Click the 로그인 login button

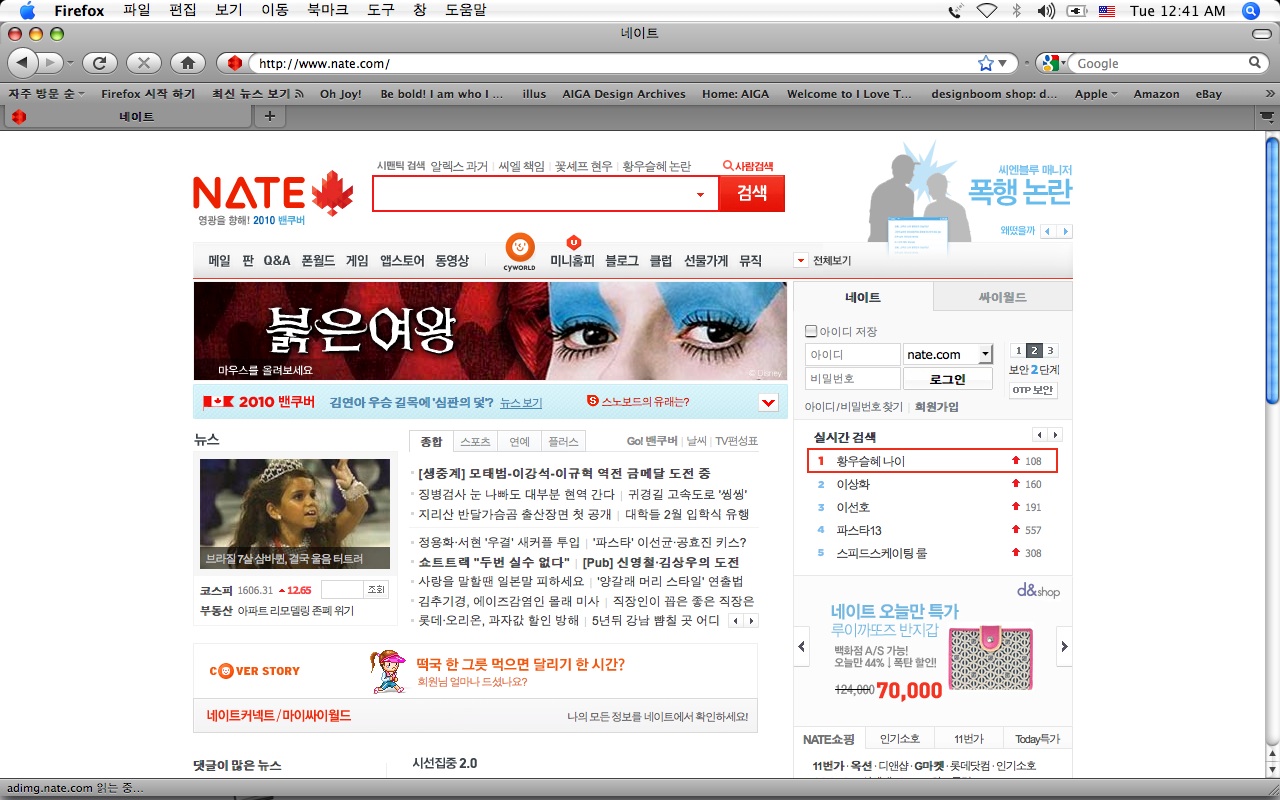point(947,379)
